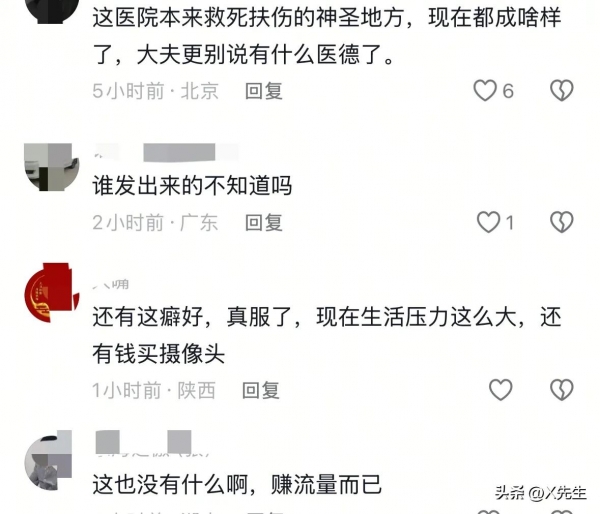This screenshot has height=514, width=600.
Task: Like the Guangdong comment '谁发出来的不知道吗'
Action: coord(488,222)
